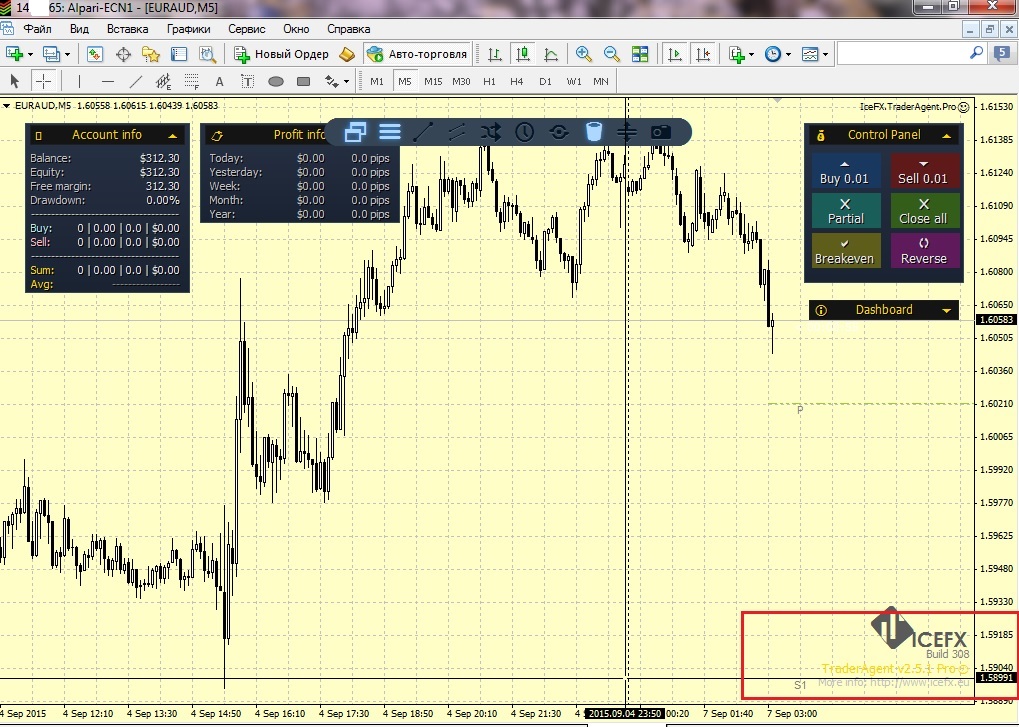The image size is (1019, 727).
Task: Click the MetaEditor yellow book icon
Action: pyautogui.click(x=347, y=55)
